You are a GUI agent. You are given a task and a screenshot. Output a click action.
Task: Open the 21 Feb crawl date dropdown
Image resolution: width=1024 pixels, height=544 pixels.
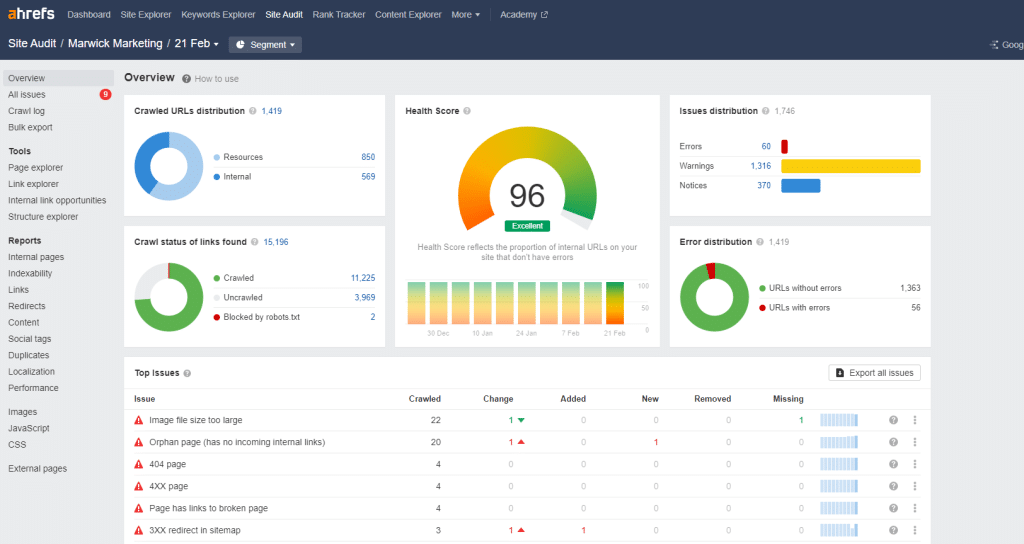tap(197, 44)
